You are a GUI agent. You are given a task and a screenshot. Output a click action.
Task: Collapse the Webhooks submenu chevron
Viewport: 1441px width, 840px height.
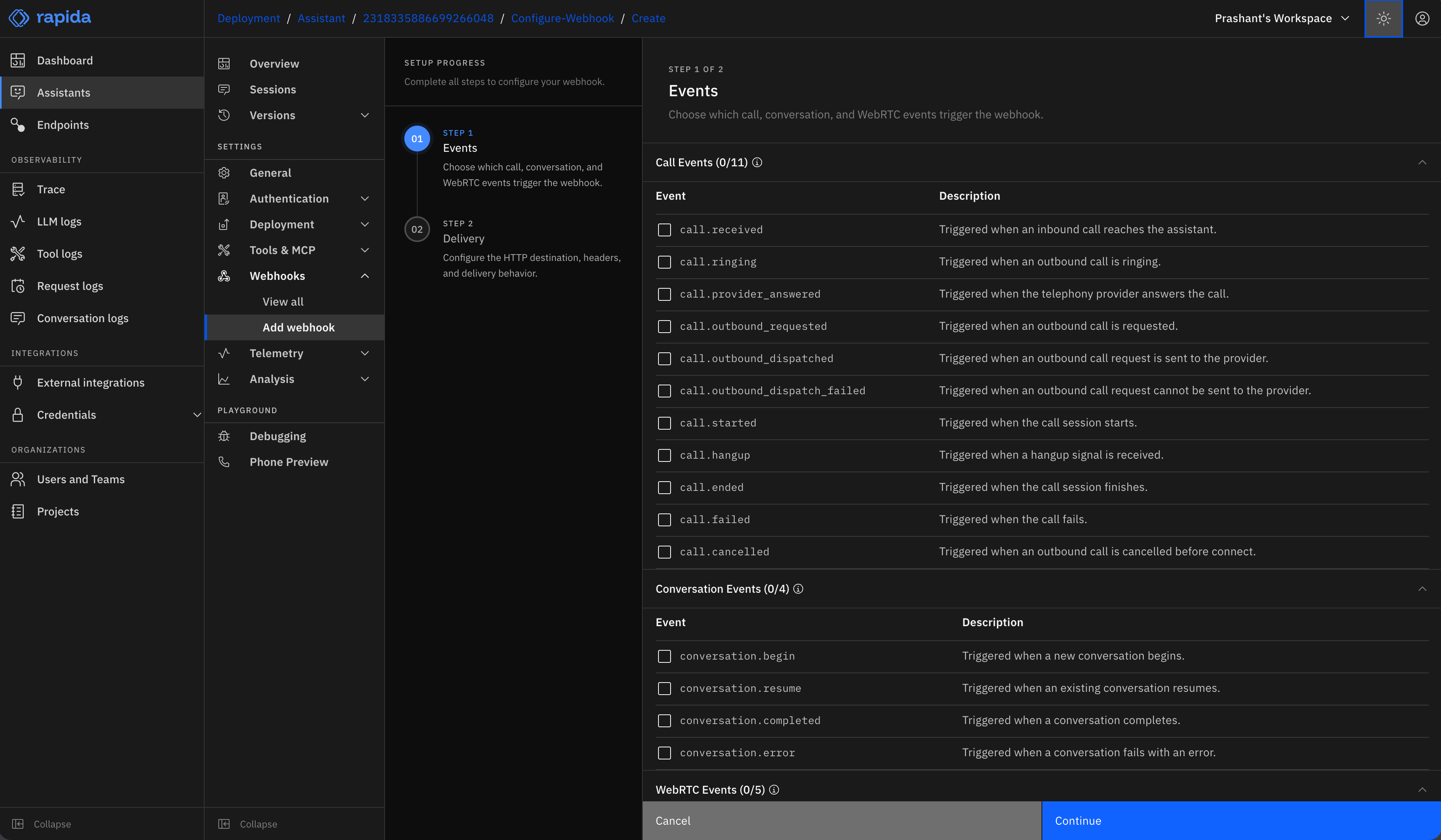tap(365, 275)
